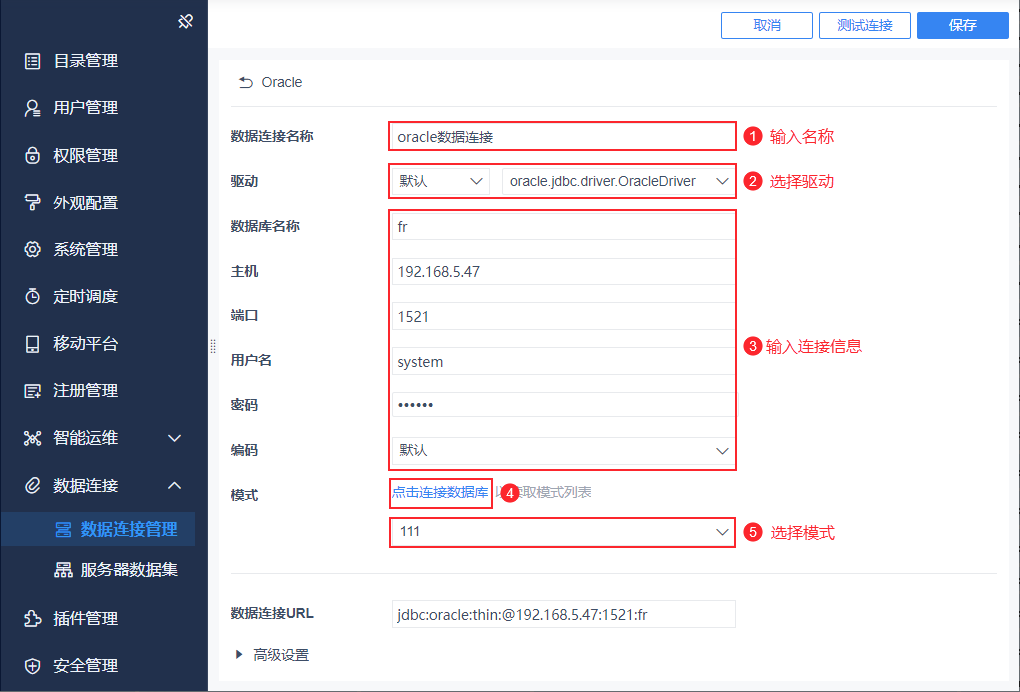Click the 取消 button
The height and width of the screenshot is (692, 1020).
767,25
